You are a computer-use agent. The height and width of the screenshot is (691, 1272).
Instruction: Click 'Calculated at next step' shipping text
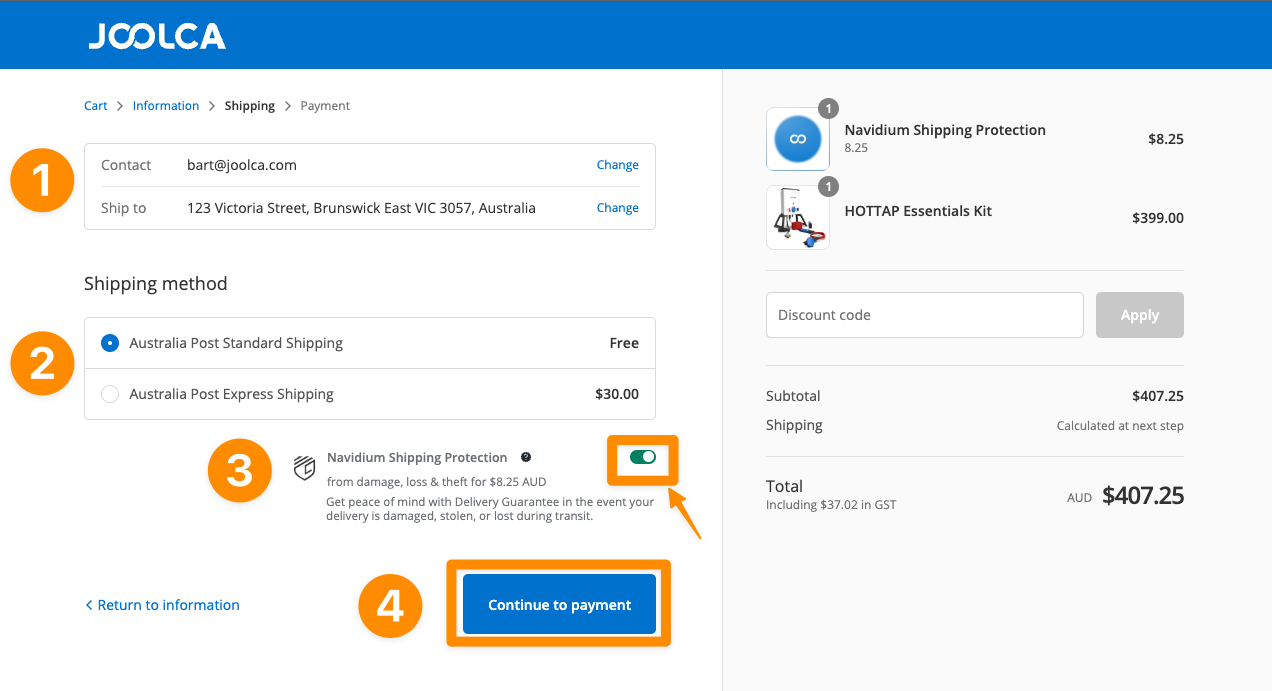1120,426
